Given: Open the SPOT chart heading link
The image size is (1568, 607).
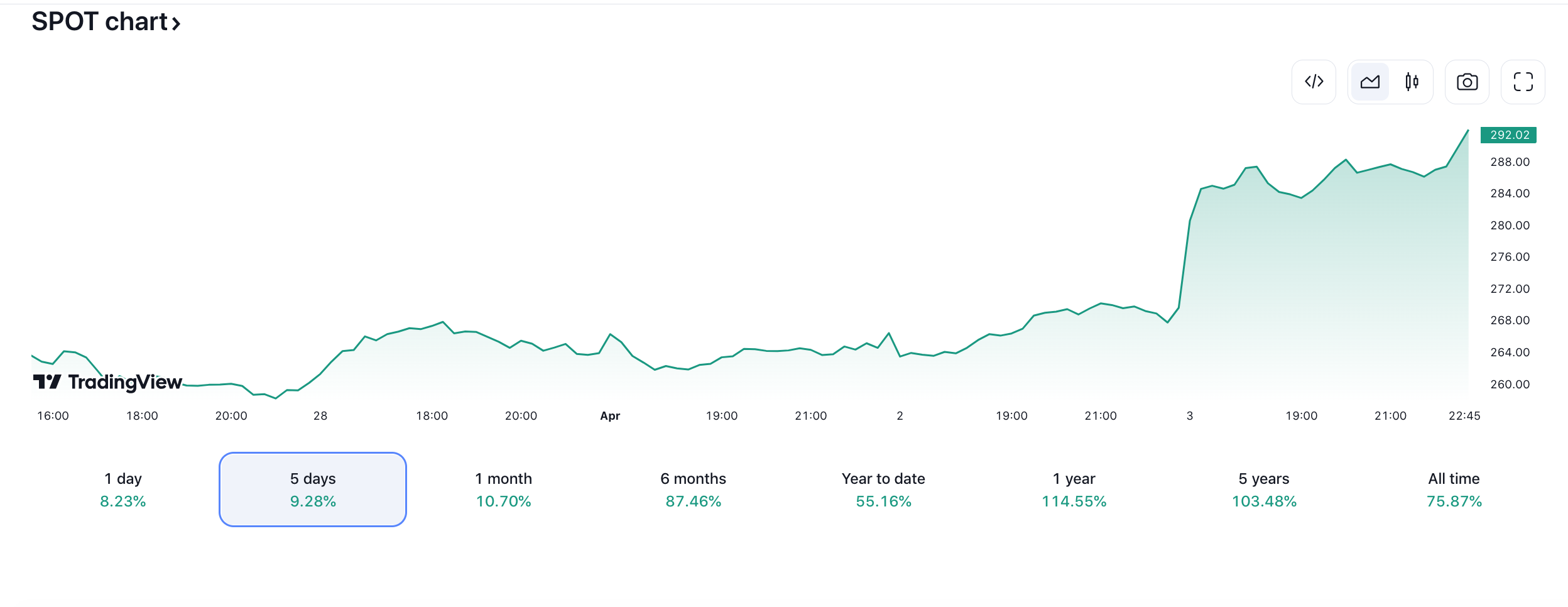Looking at the screenshot, I should coord(99,22).
